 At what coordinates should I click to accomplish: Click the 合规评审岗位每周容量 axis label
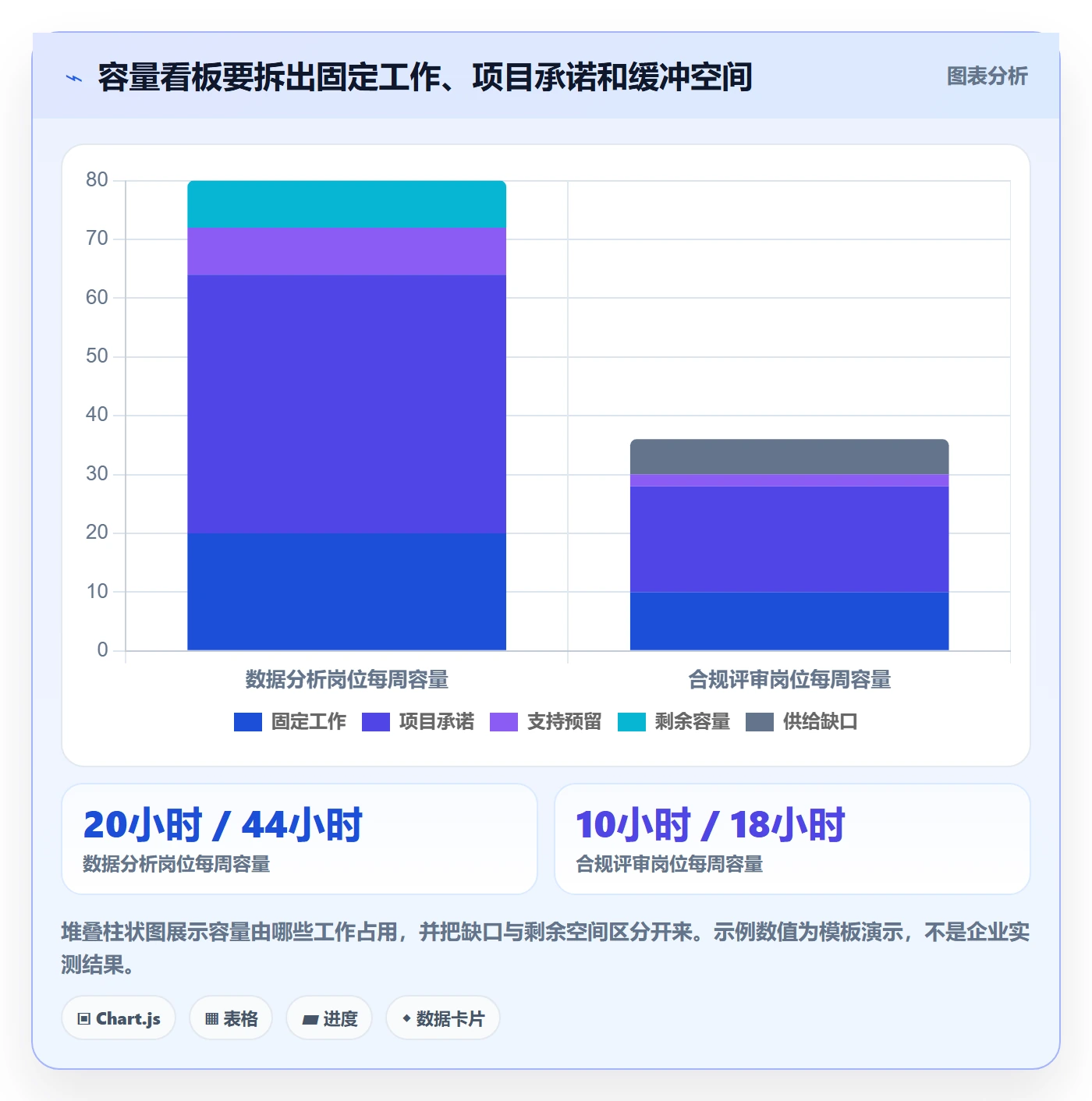789,680
